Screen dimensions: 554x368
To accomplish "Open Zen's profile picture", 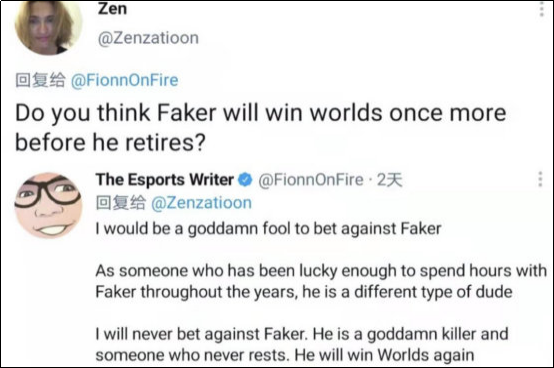I will pos(48,28).
